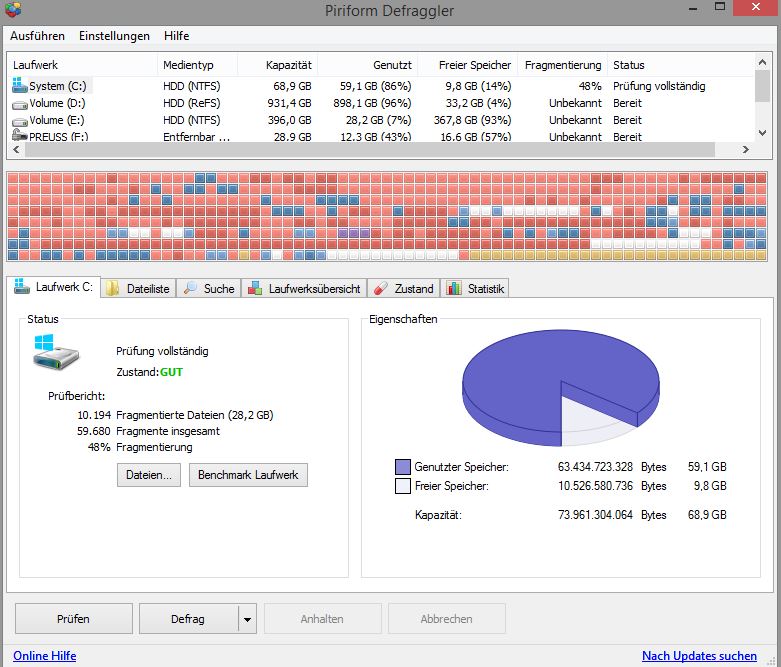
Task: Click the Defrag button
Action: (188, 619)
